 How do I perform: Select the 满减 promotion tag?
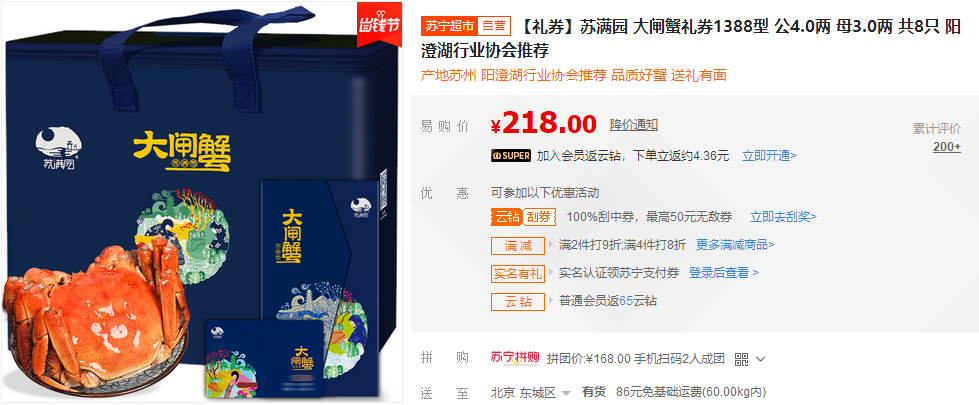[x=518, y=245]
